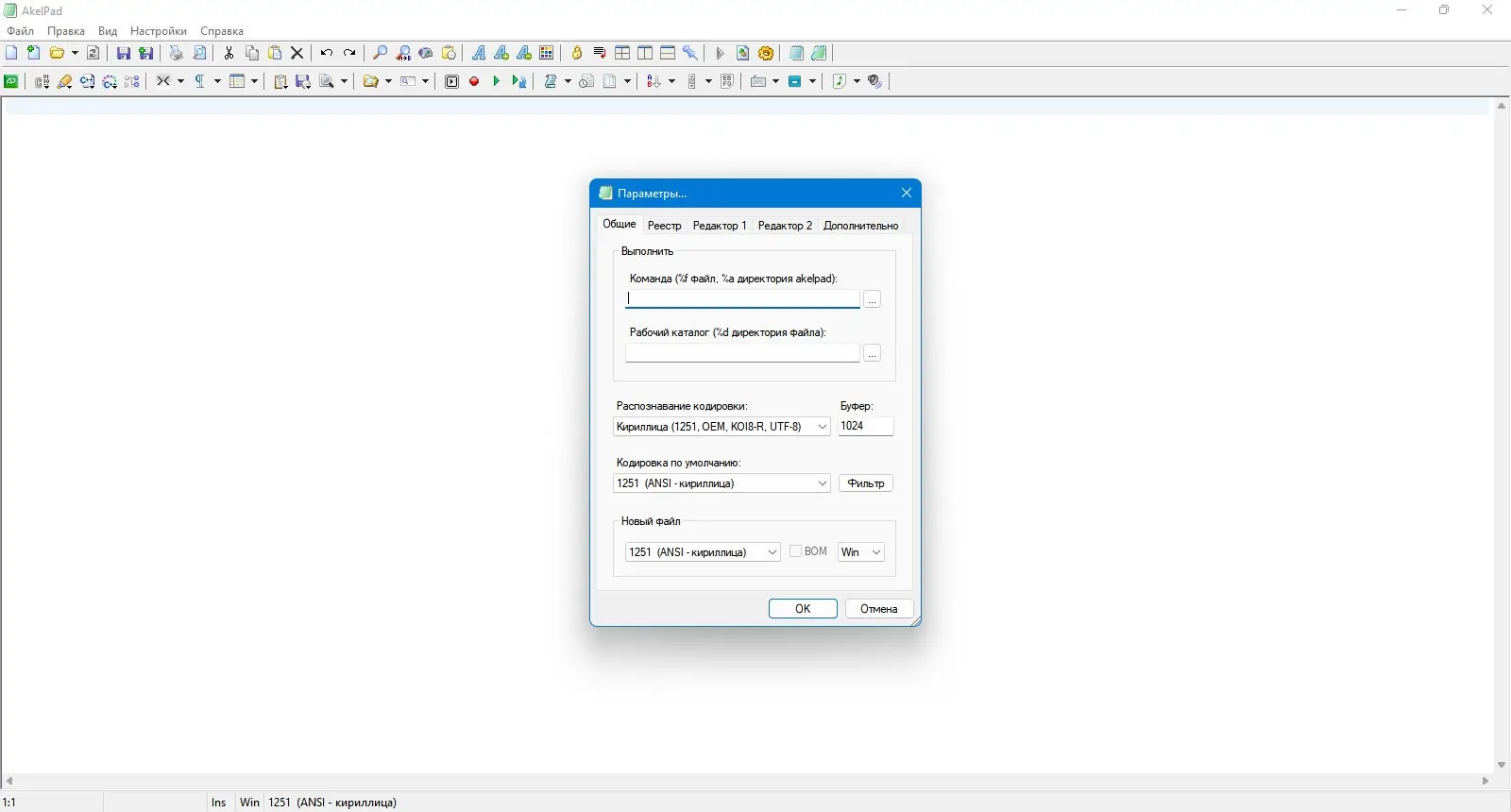Select the Общие tab

coord(620,224)
